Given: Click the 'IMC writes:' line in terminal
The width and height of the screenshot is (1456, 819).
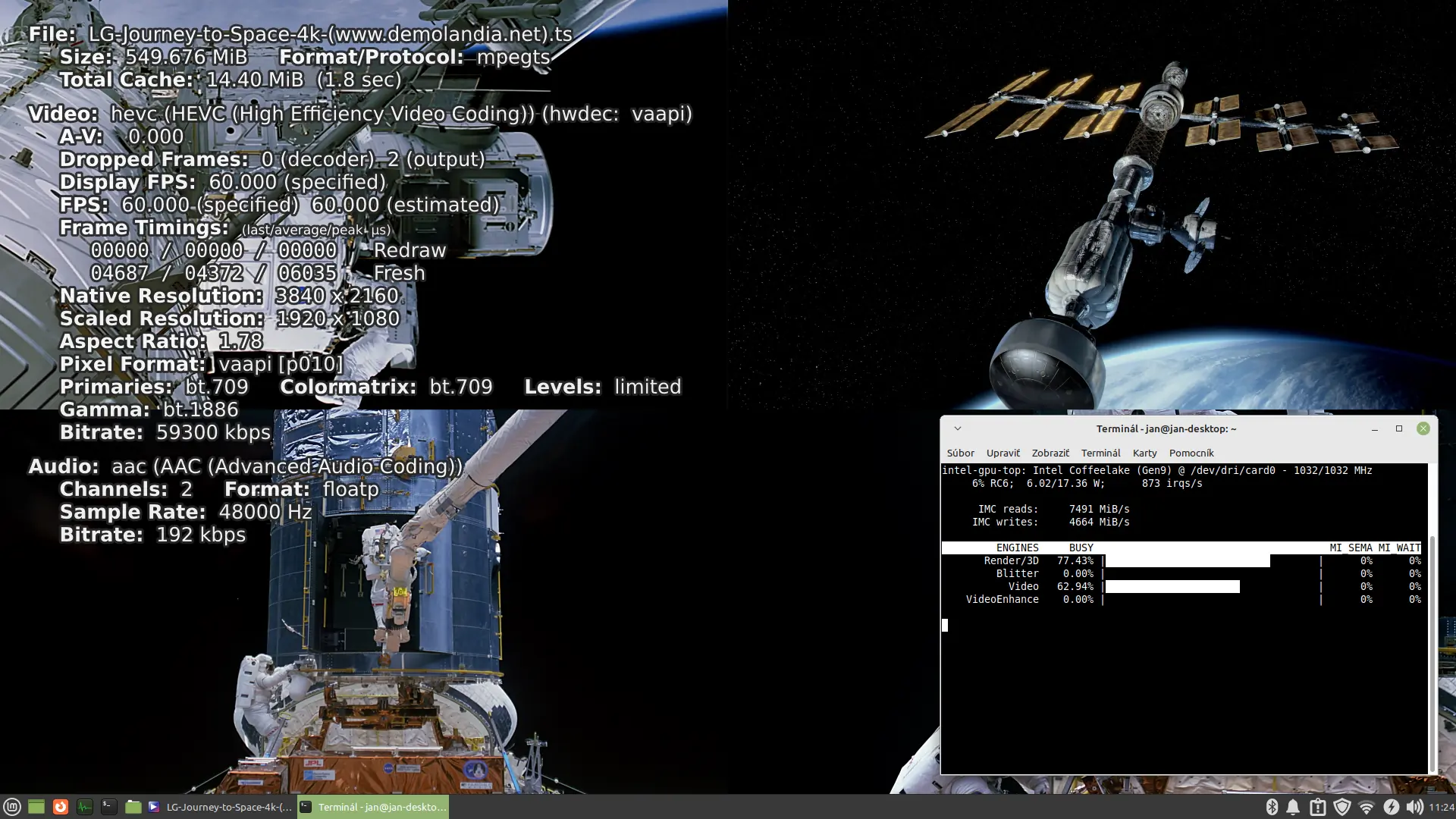Looking at the screenshot, I should 1050,522.
